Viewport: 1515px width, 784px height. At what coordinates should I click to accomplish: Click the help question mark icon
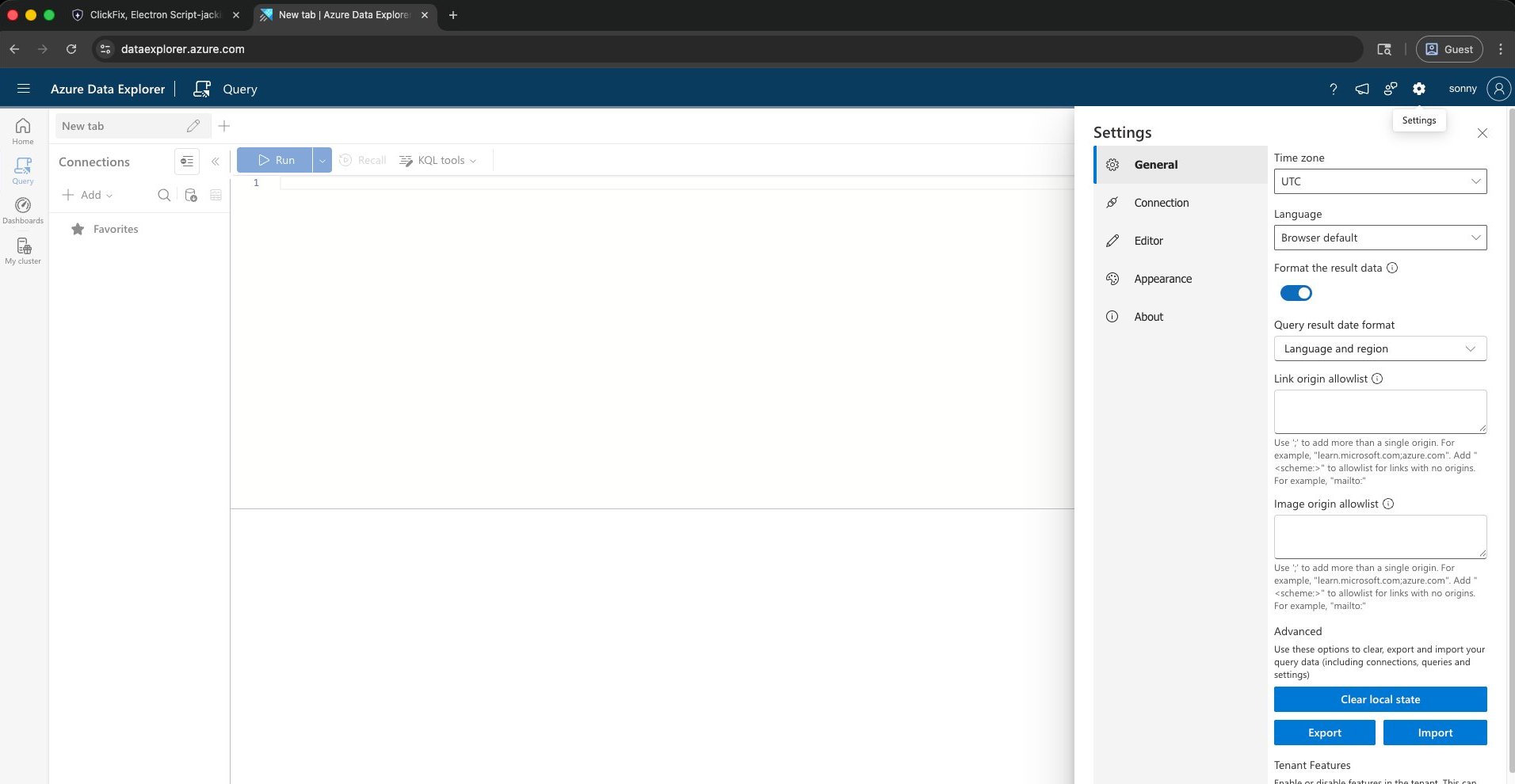[1334, 89]
